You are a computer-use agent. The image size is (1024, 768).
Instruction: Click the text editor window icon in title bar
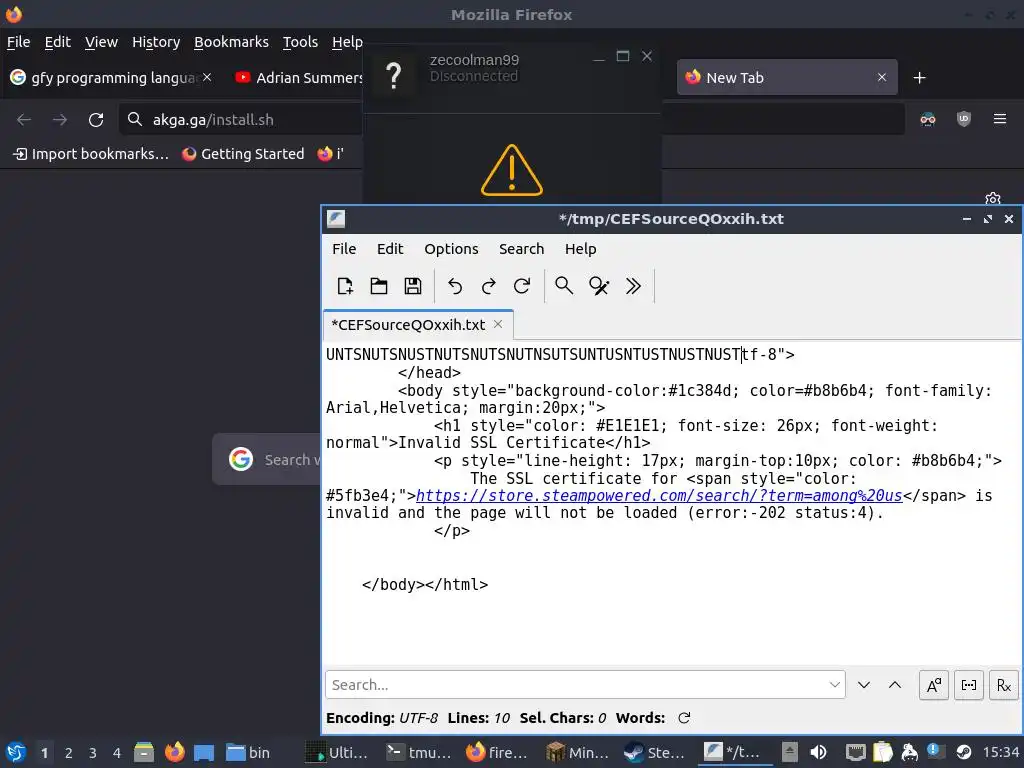336,219
